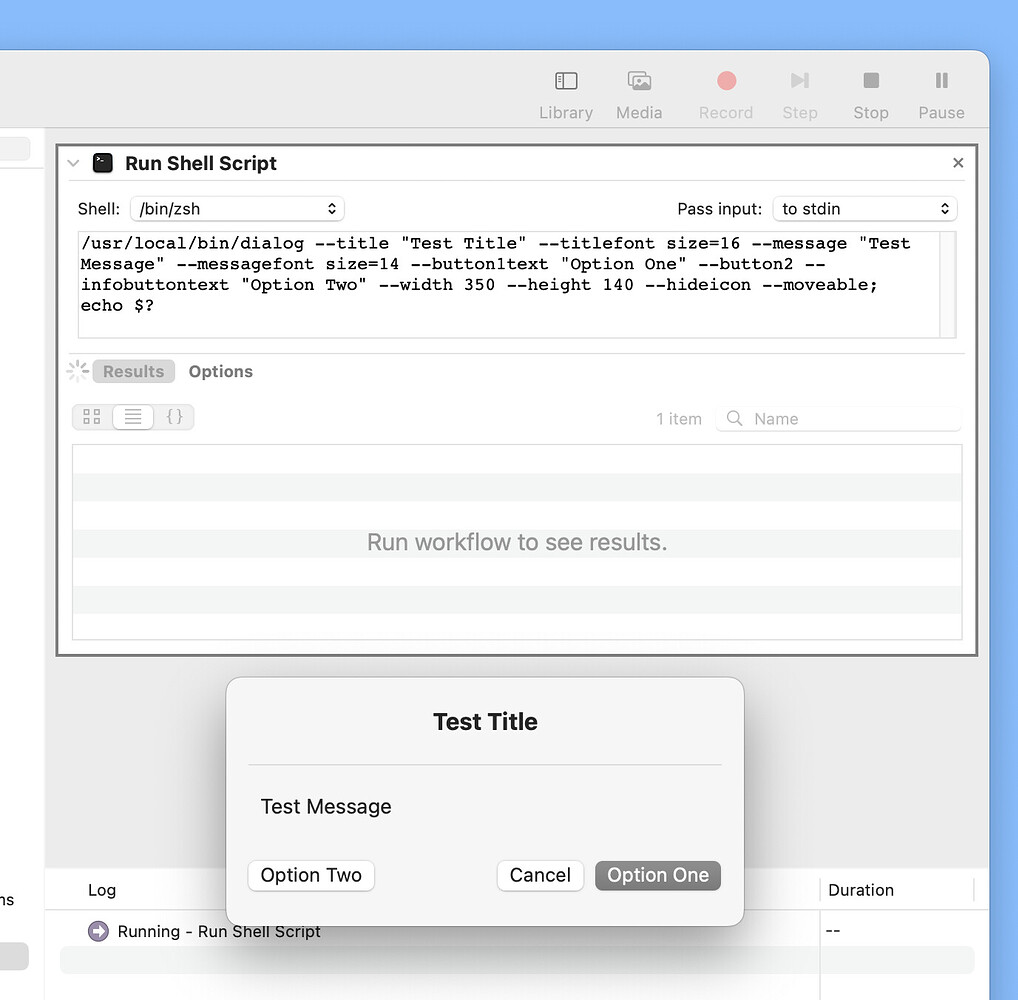Collapse the Run Shell Script action
This screenshot has height=1000, width=1018.
click(x=72, y=163)
